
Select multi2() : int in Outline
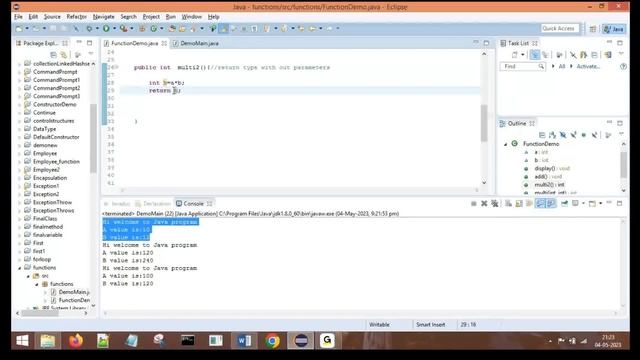[549, 185]
